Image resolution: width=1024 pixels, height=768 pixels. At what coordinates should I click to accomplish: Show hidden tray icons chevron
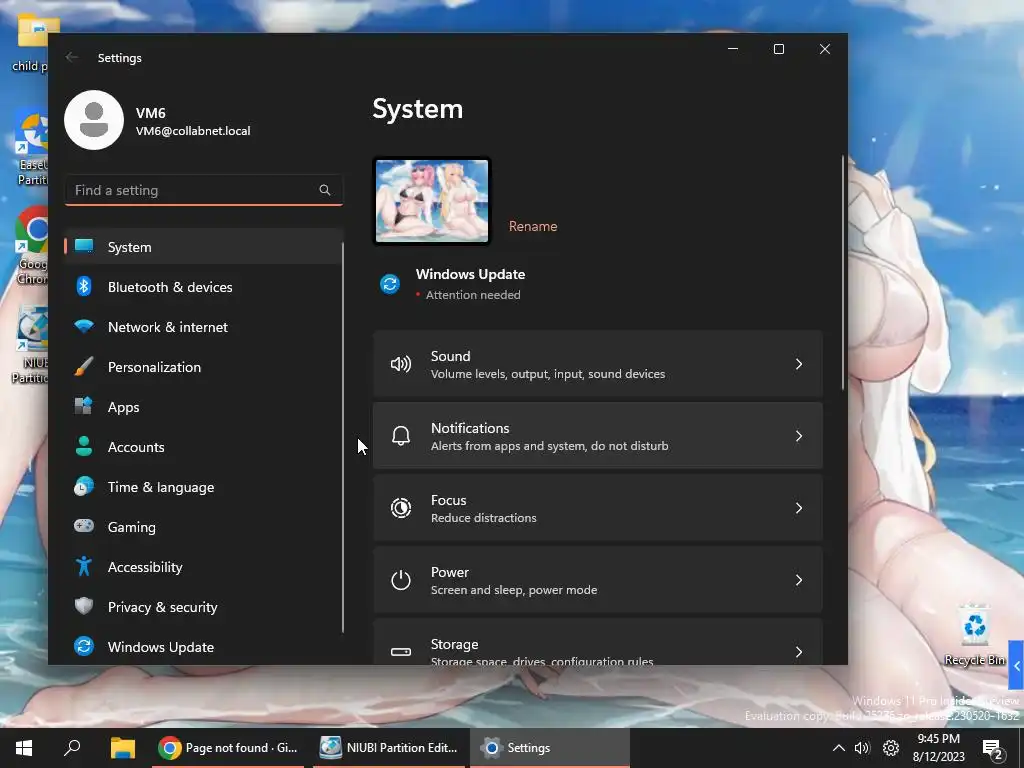pyautogui.click(x=839, y=748)
